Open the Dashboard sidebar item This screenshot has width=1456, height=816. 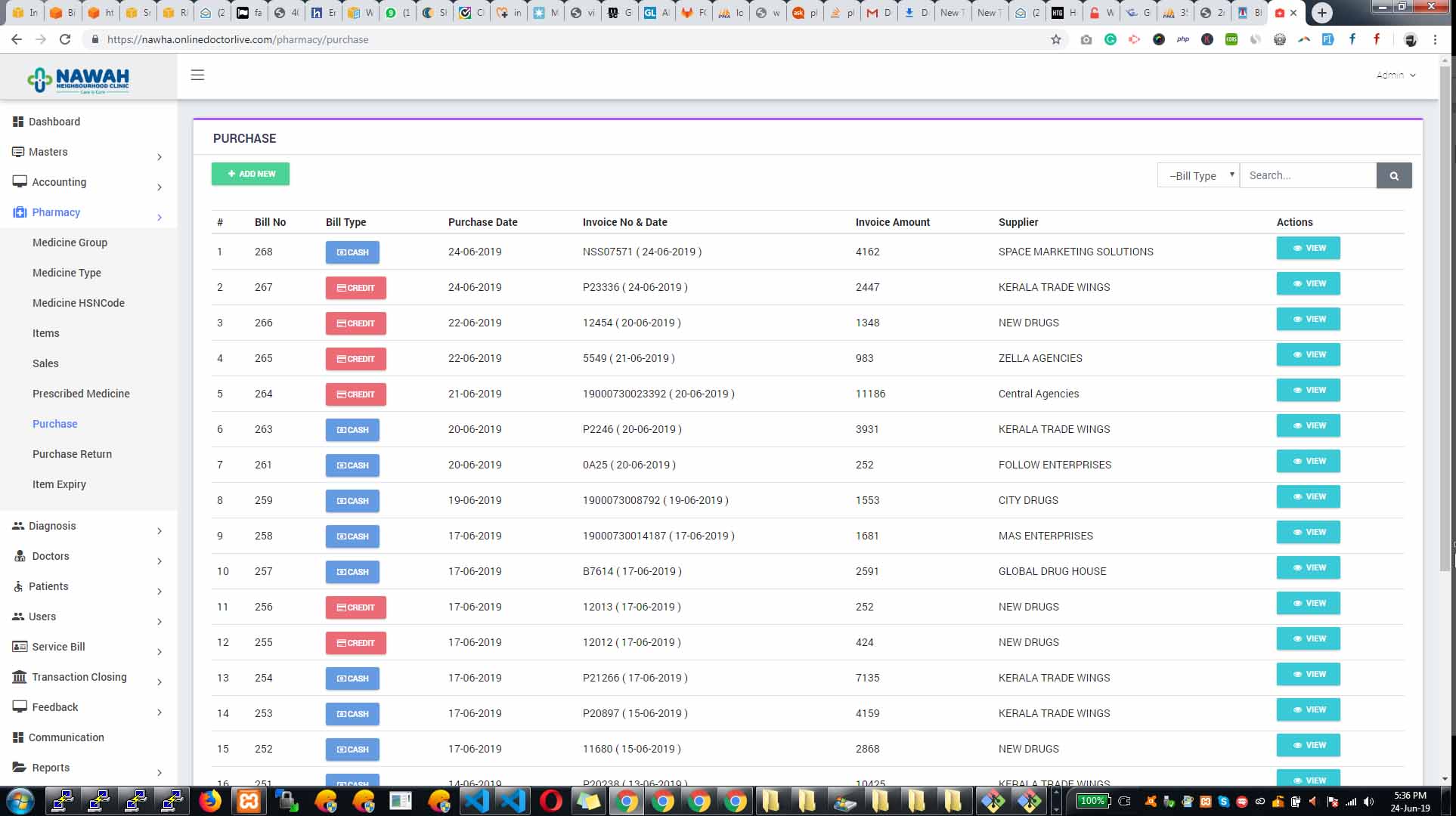54,122
